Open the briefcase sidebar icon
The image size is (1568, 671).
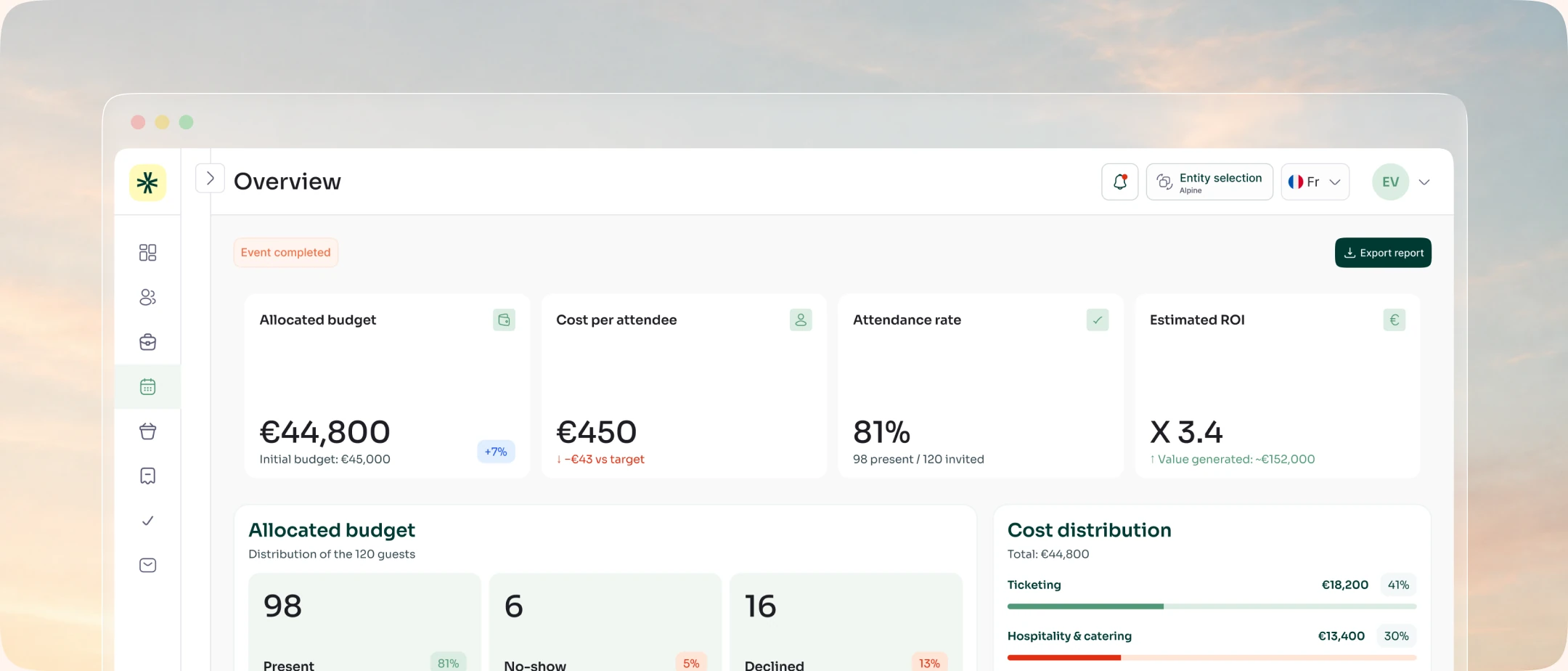click(x=147, y=342)
